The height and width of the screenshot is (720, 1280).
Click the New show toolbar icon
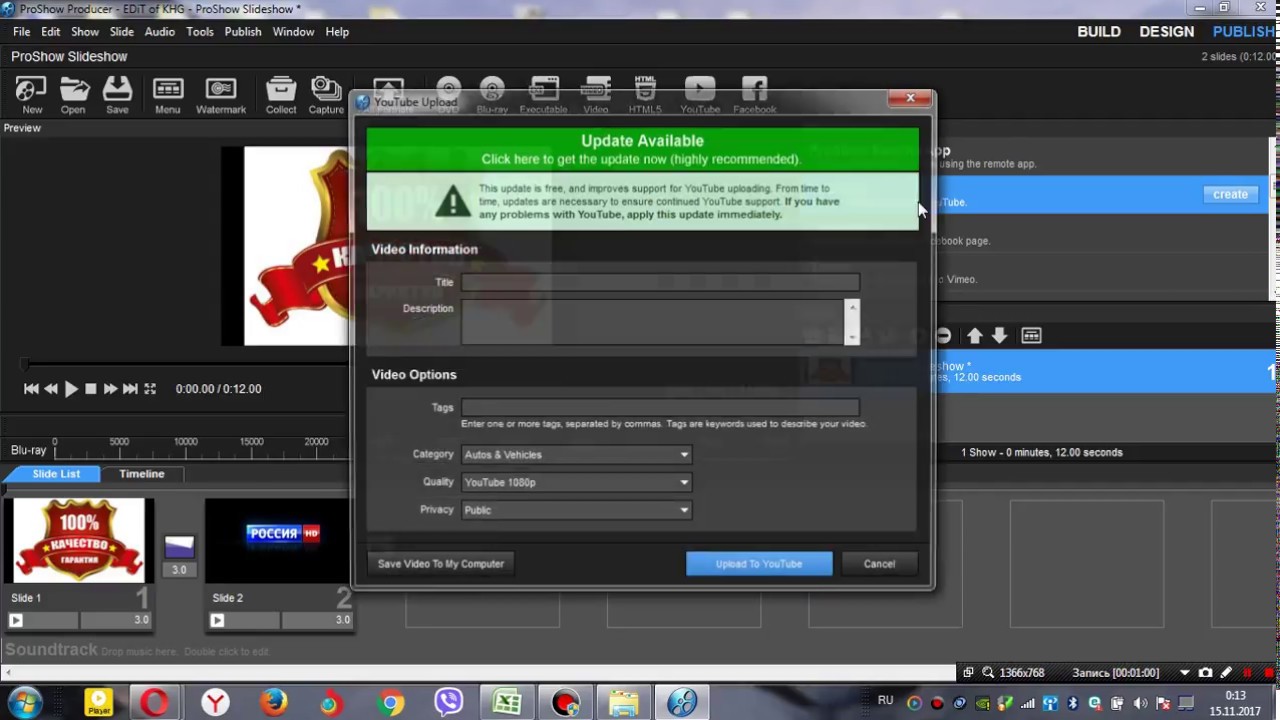coord(32,96)
